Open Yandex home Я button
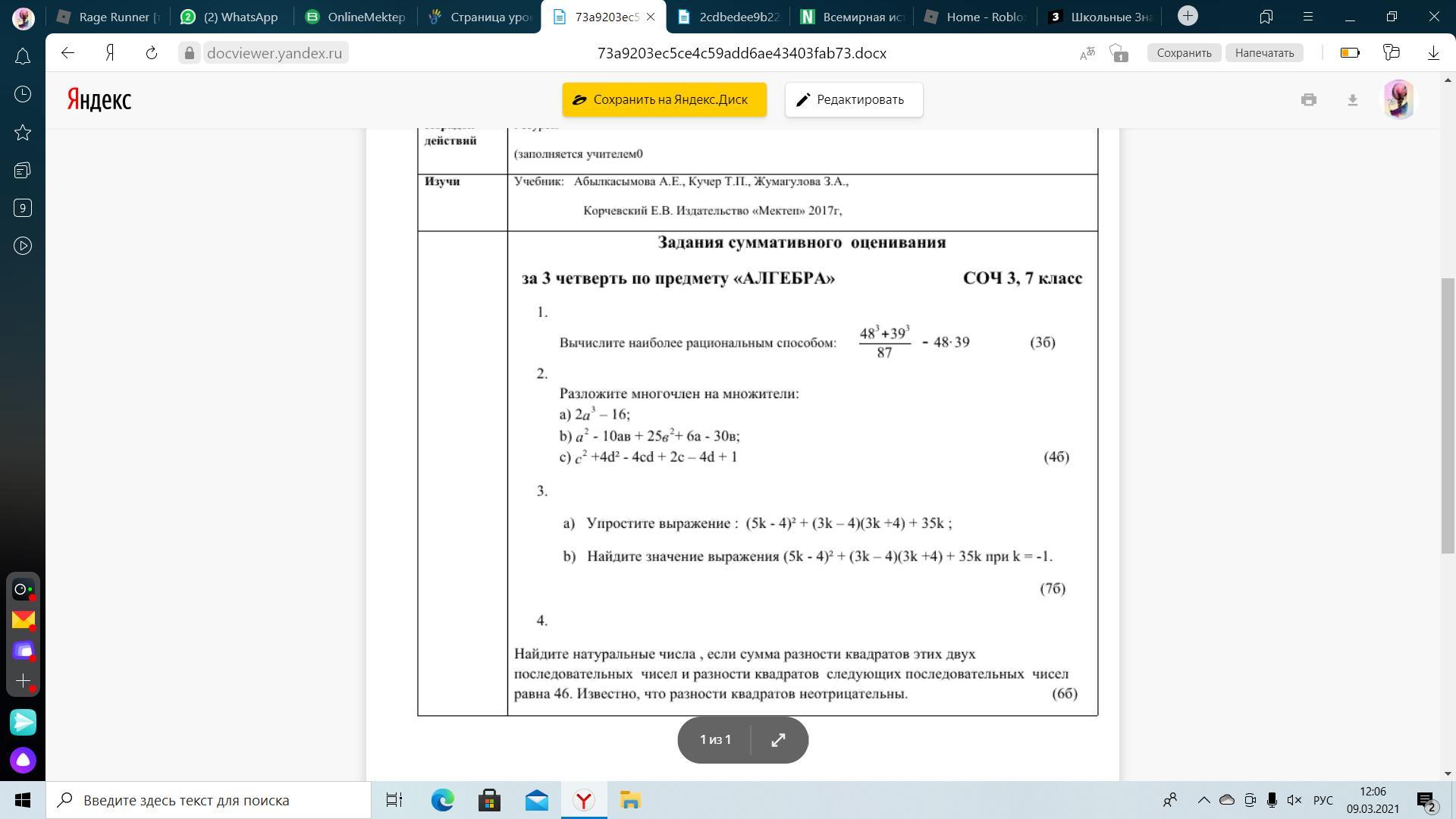This screenshot has width=1456, height=819. [x=110, y=53]
